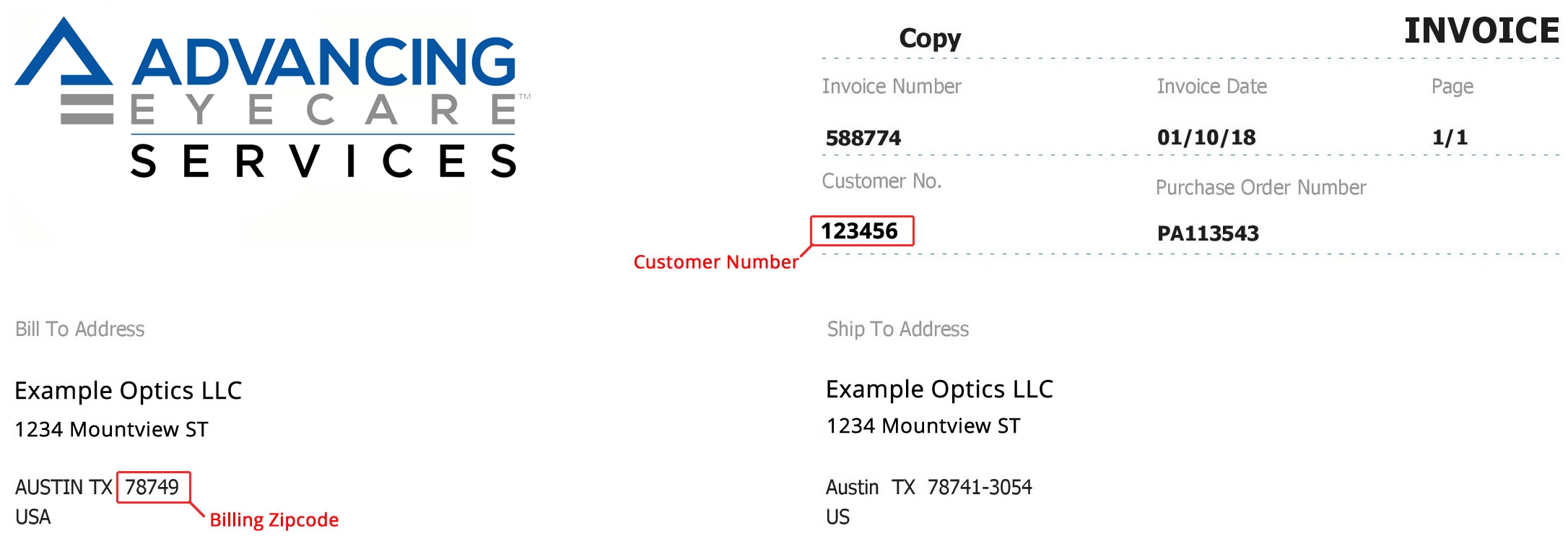Click the Purchase Order Number label

tap(1260, 188)
